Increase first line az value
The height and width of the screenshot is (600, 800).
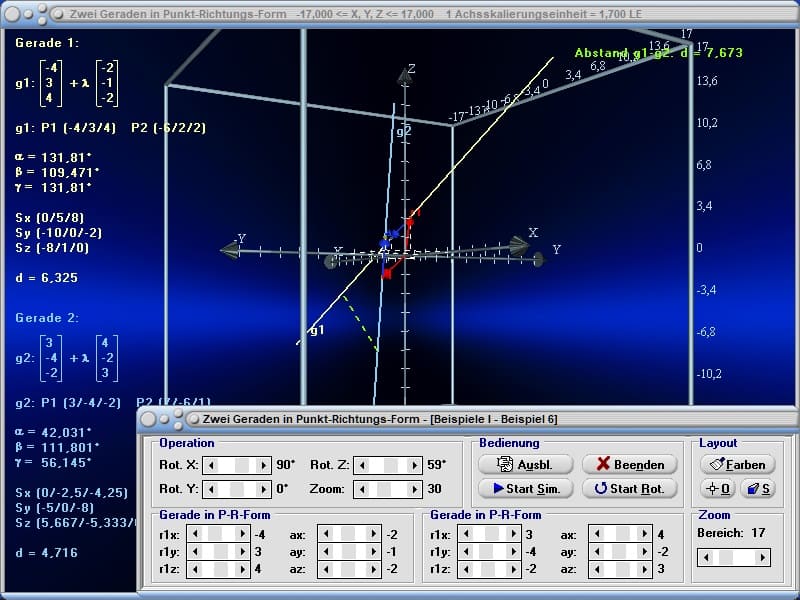tap(373, 568)
